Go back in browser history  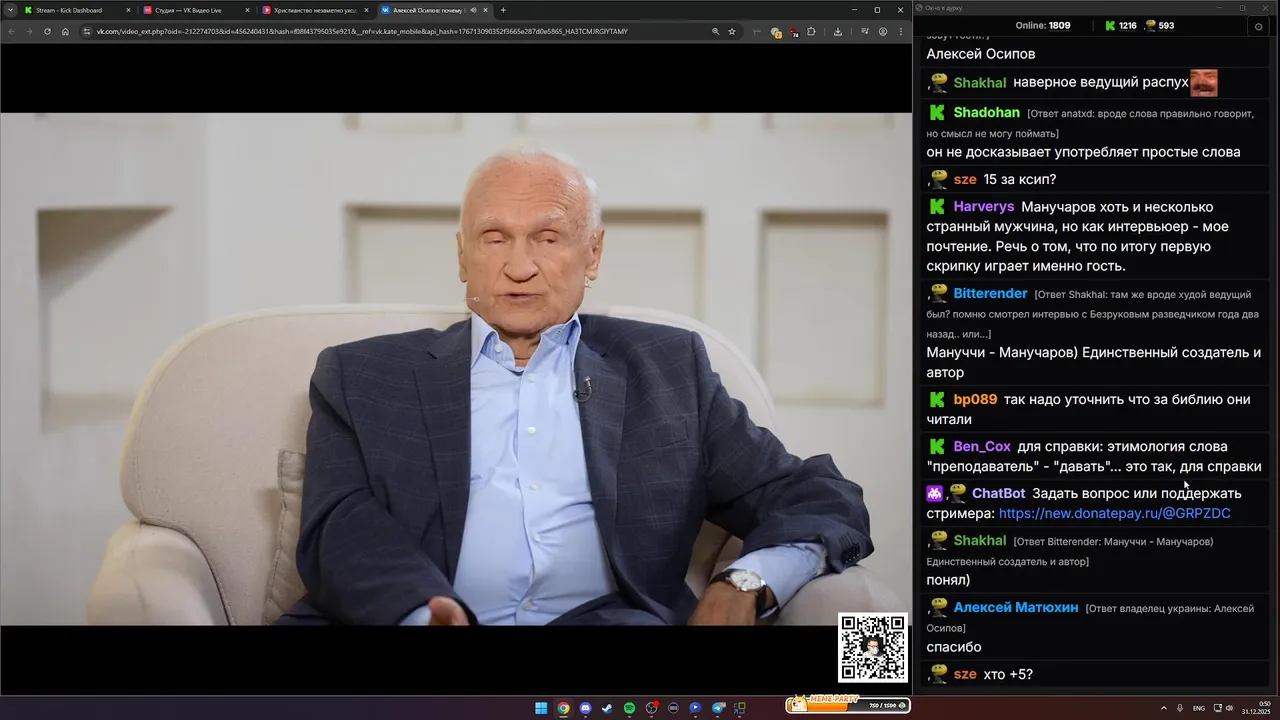click(x=11, y=31)
